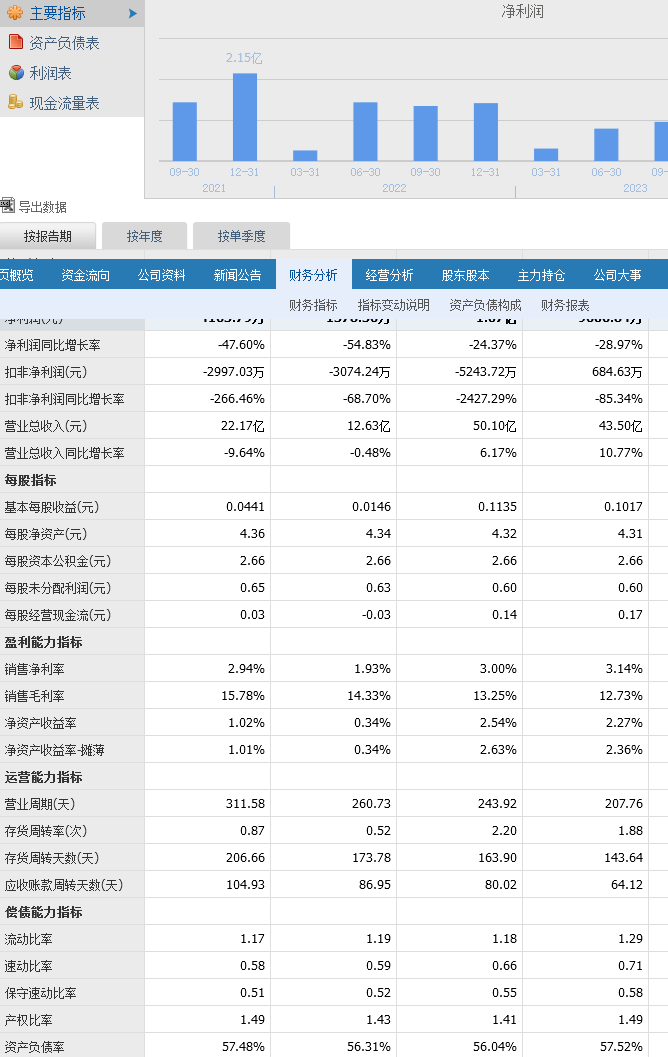The width and height of the screenshot is (668, 1057).
Task: Expand the 主要指标 blue arrow
Action: click(x=133, y=13)
